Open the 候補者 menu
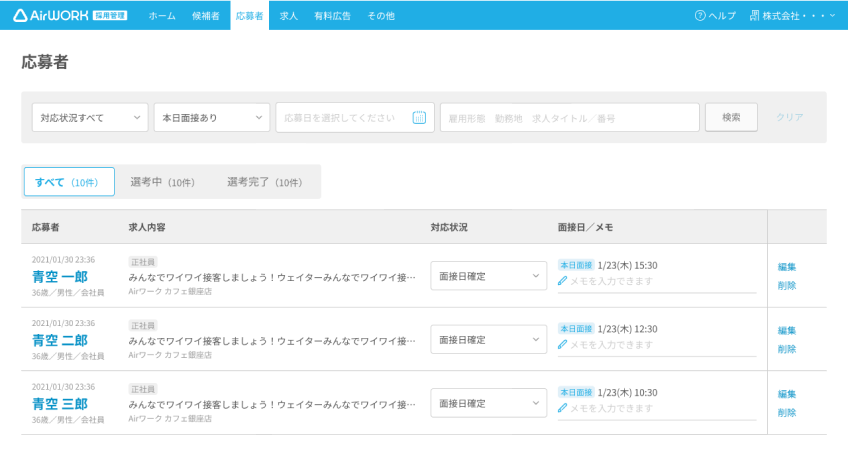The image size is (848, 454). pos(206,16)
